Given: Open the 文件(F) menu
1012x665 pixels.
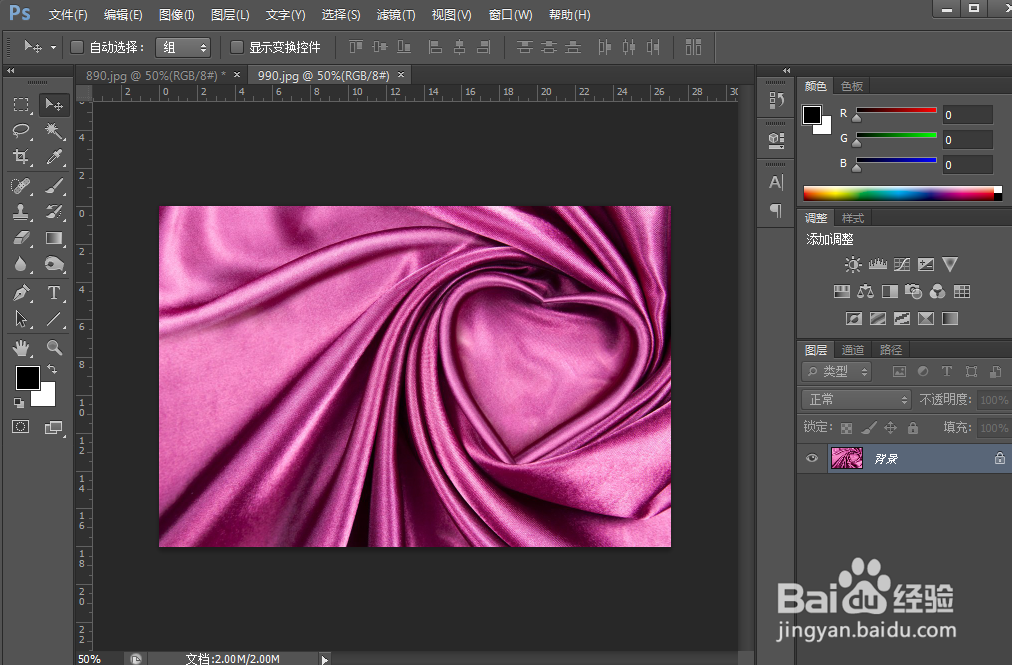Looking at the screenshot, I should (68, 14).
